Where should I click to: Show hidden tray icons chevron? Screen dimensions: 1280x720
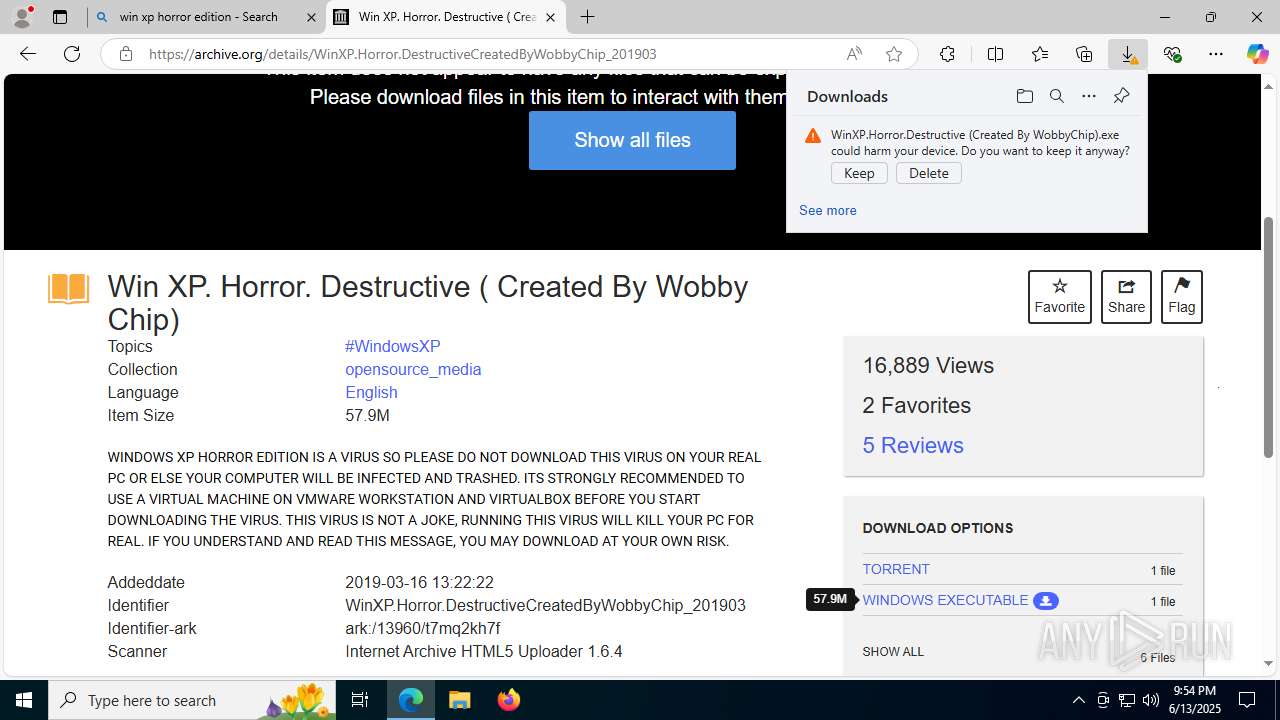point(1078,700)
